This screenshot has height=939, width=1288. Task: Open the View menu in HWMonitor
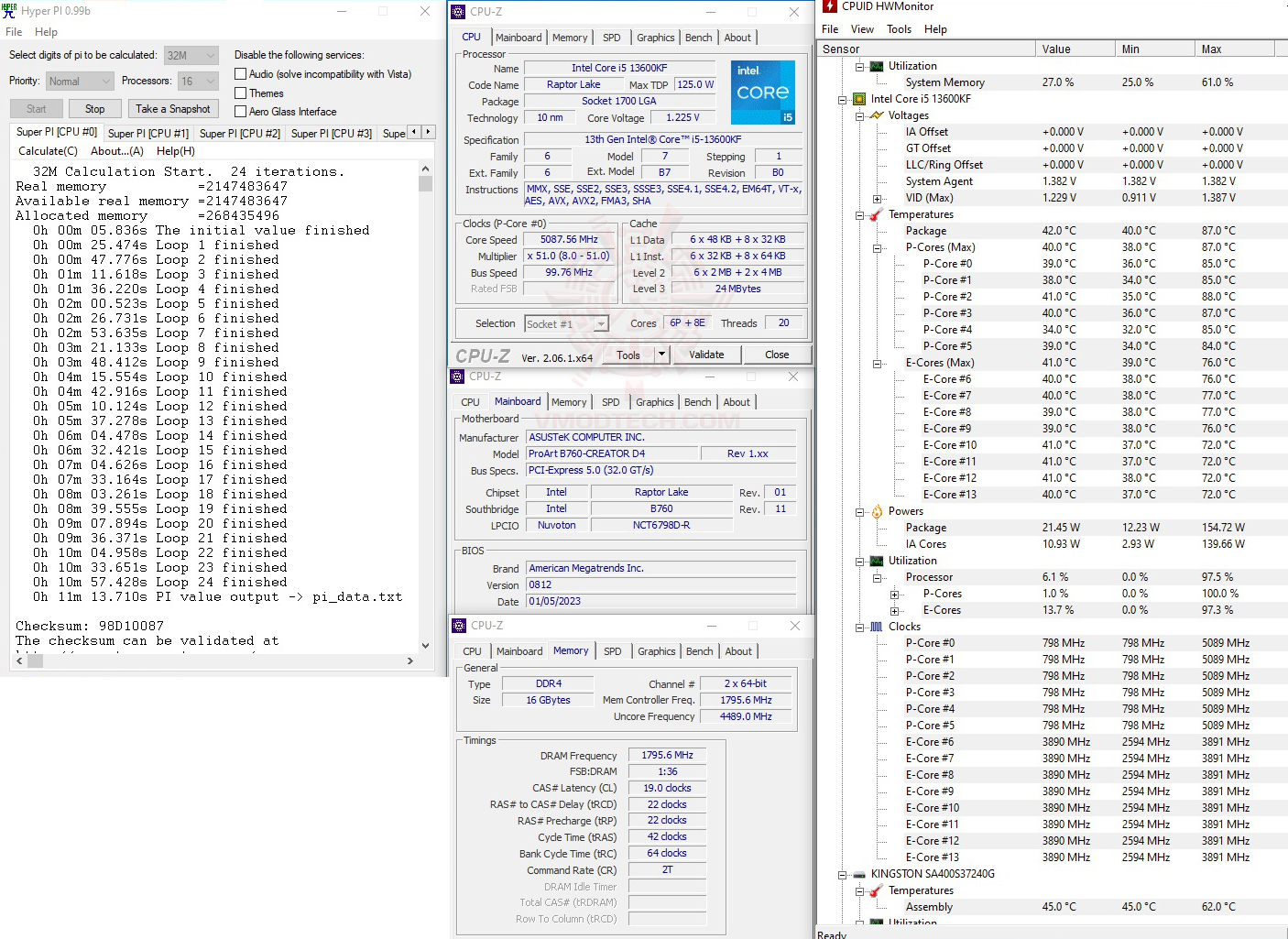pos(862,29)
